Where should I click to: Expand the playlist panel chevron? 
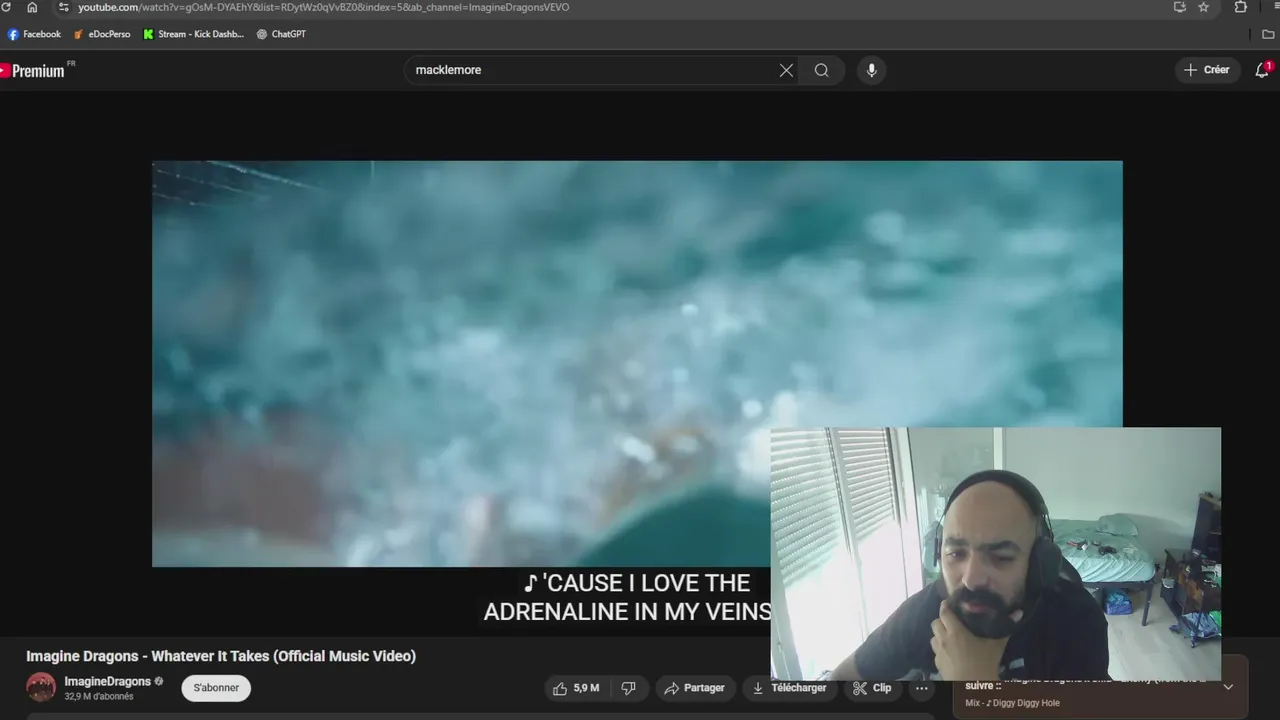(1228, 687)
